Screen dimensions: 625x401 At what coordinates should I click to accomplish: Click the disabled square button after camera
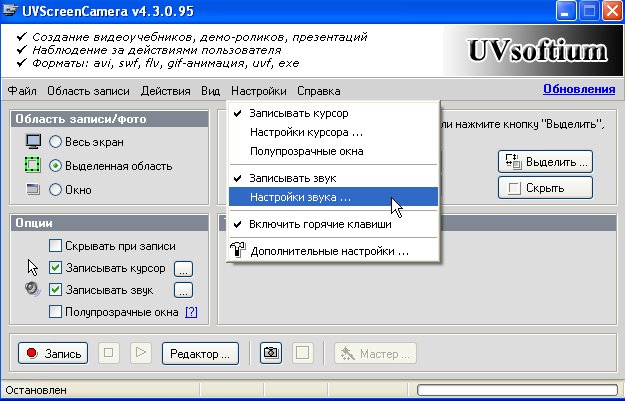tap(303, 353)
